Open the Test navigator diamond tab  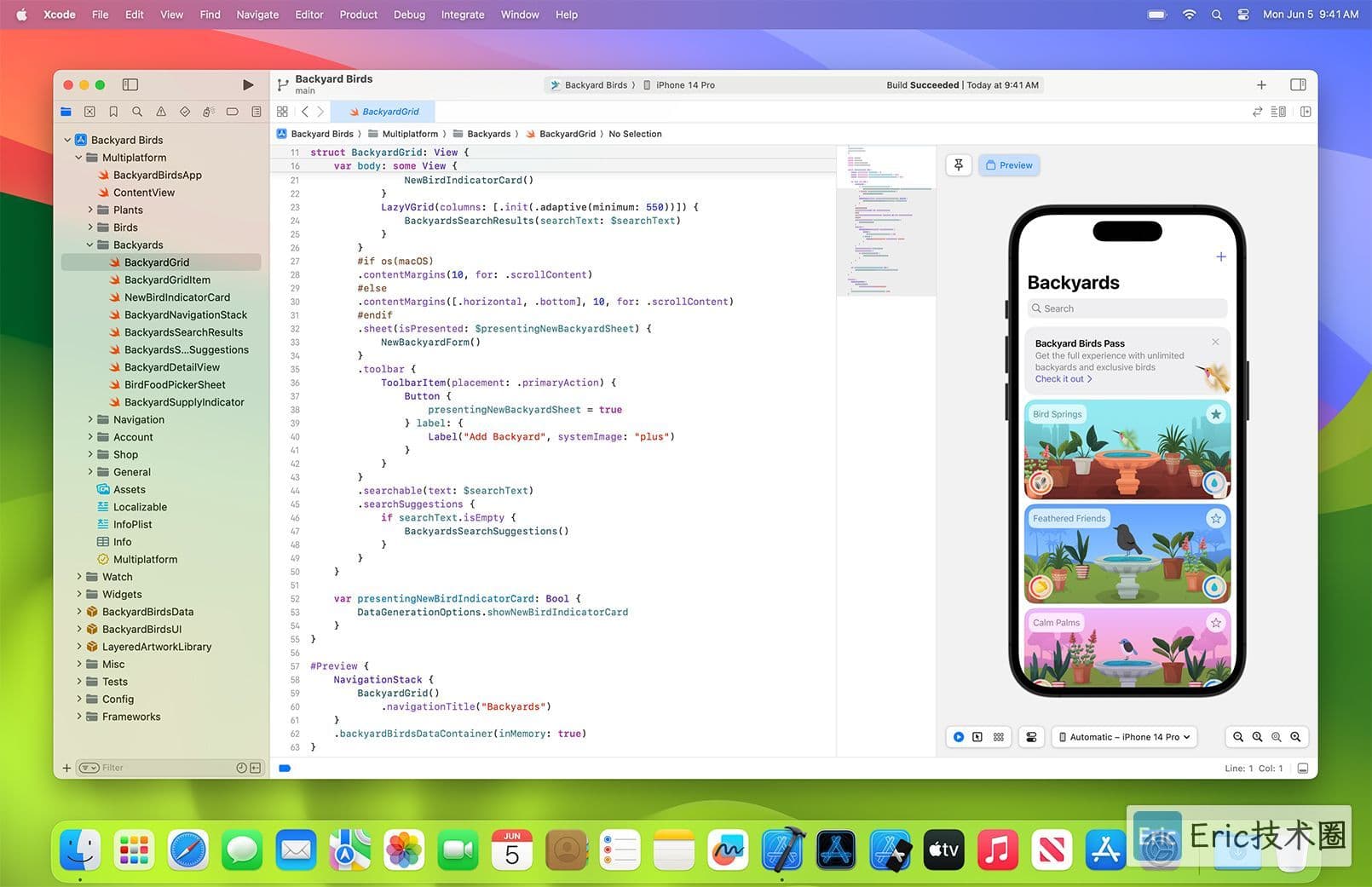(185, 112)
